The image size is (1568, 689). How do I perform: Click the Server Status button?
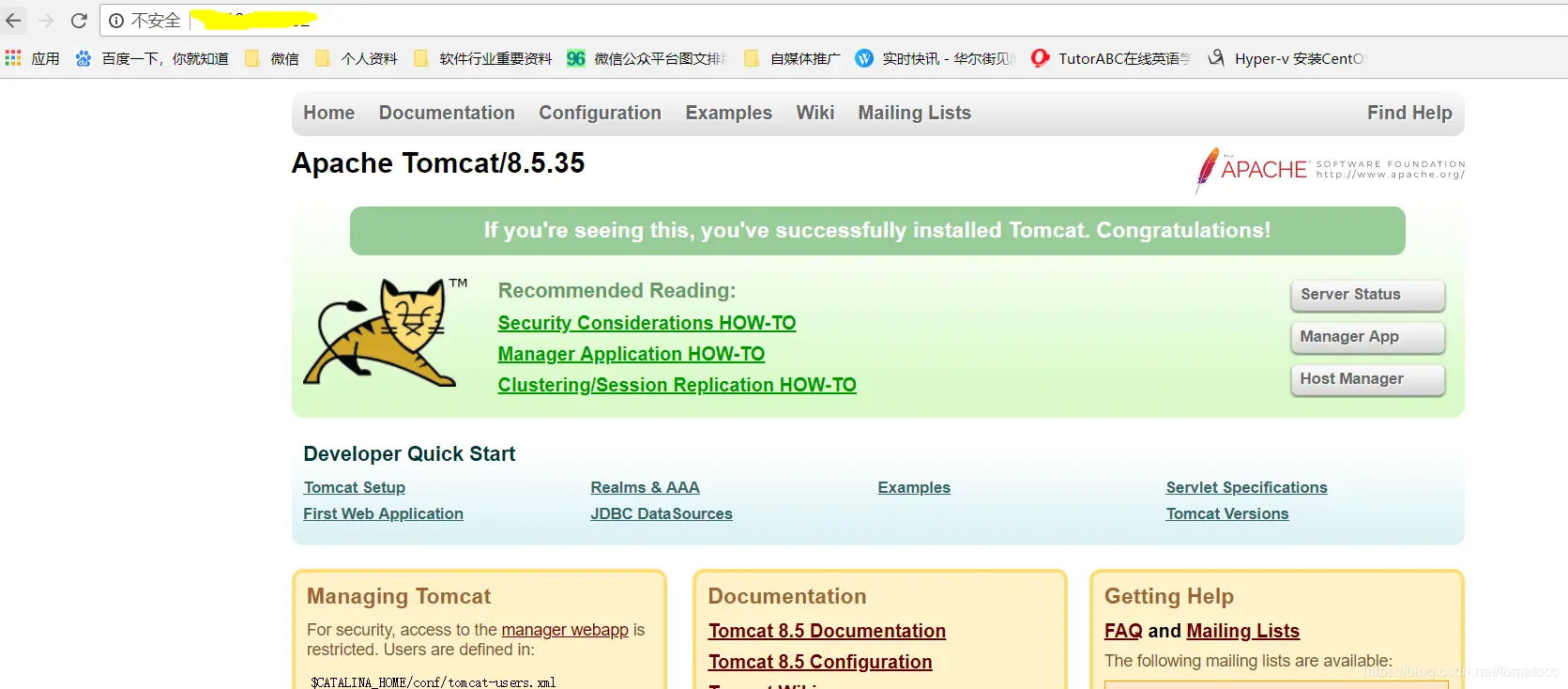[x=1367, y=295]
